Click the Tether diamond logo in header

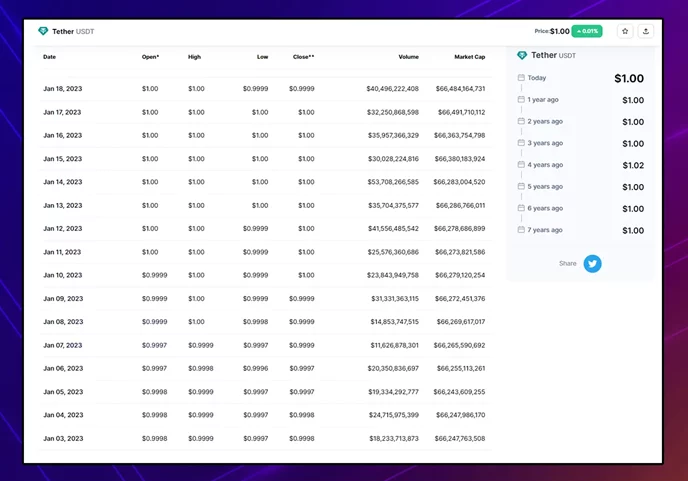point(43,31)
